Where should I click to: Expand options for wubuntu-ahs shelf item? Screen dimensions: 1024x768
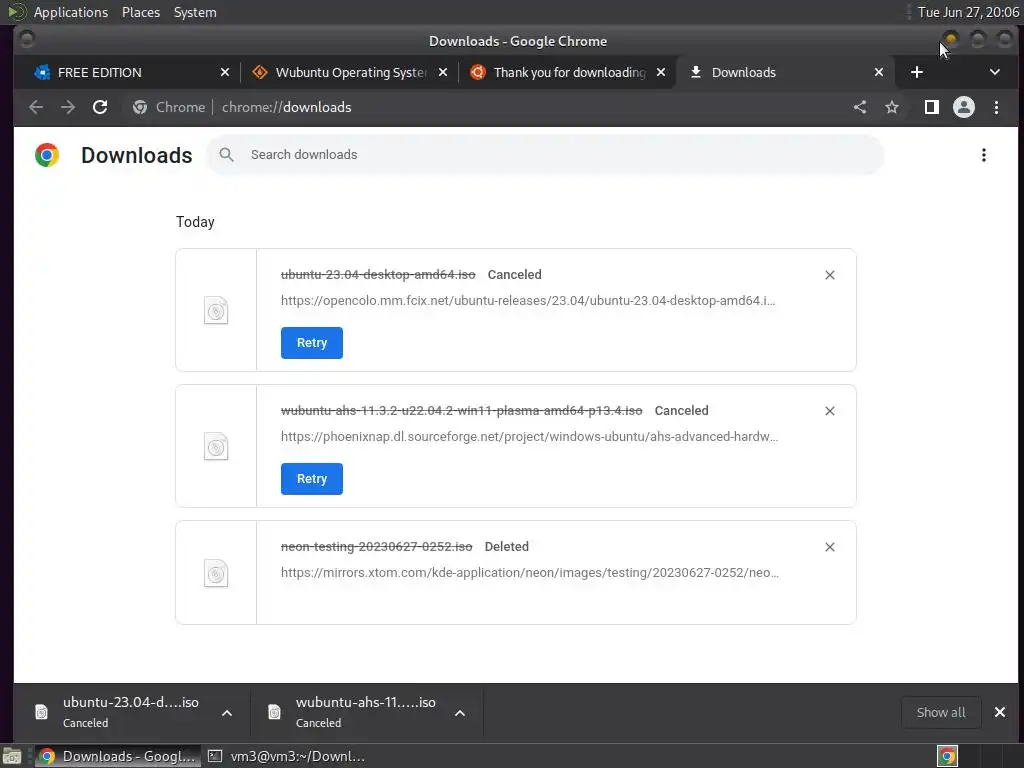tap(460, 712)
